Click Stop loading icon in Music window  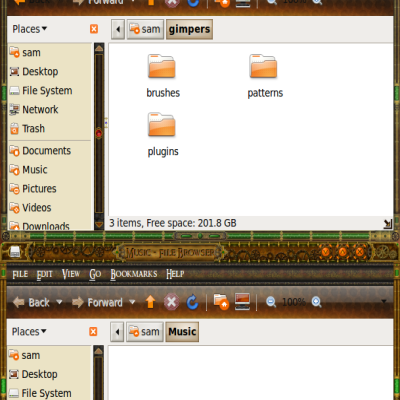coord(171,302)
